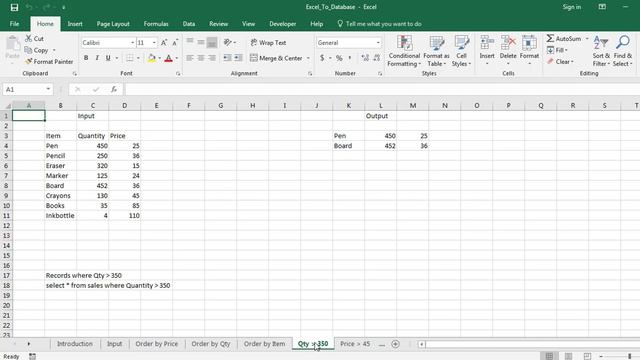
Task: Open Find & Select menu
Action: click(622, 51)
